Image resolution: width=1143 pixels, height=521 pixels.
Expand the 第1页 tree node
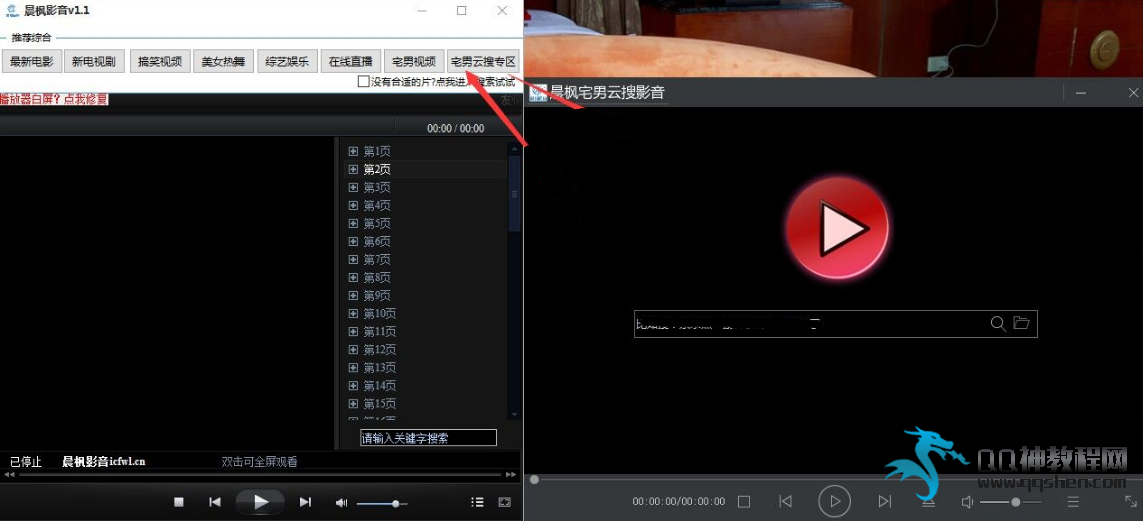tap(354, 152)
